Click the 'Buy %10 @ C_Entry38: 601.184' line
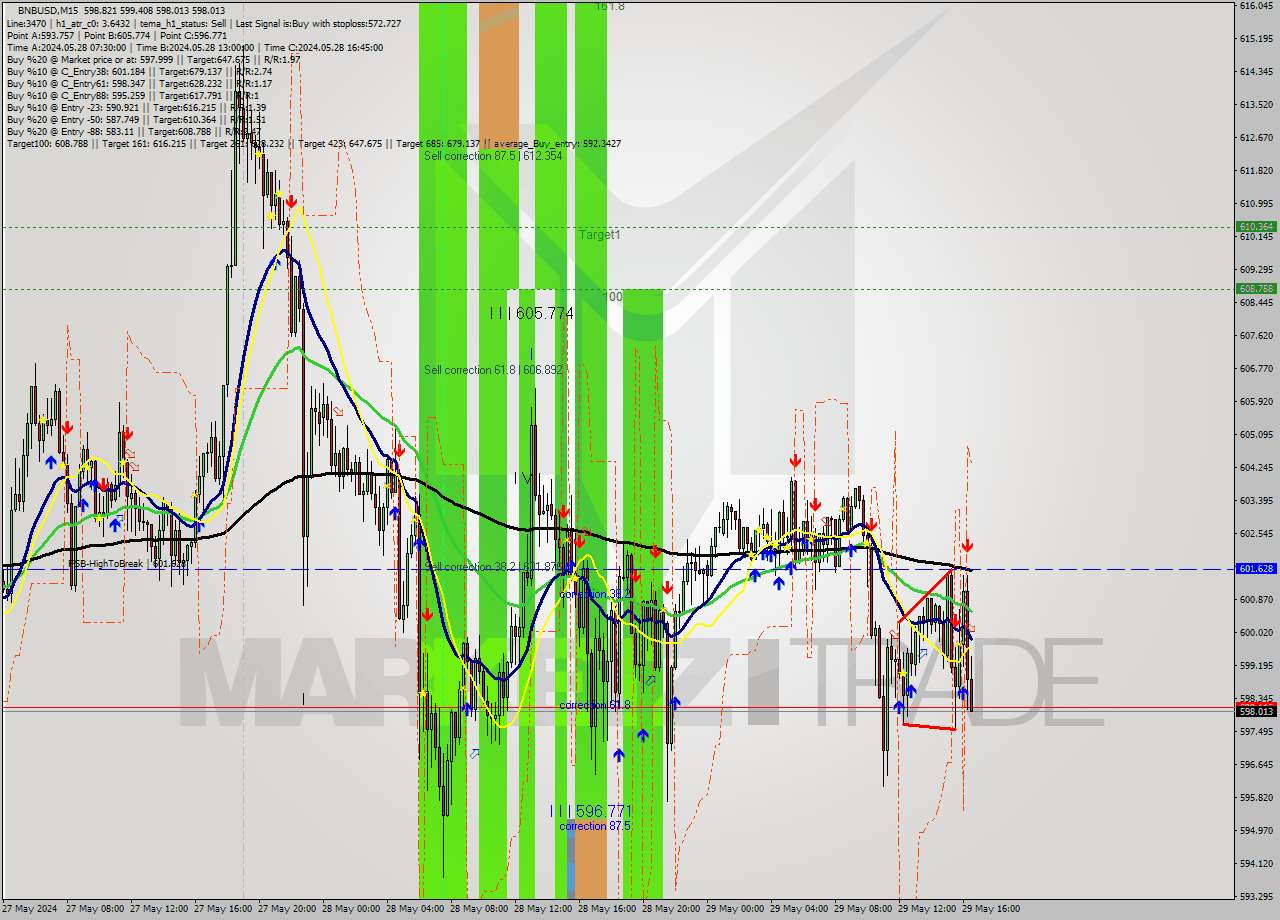This screenshot has height=920, width=1280. 139,71
